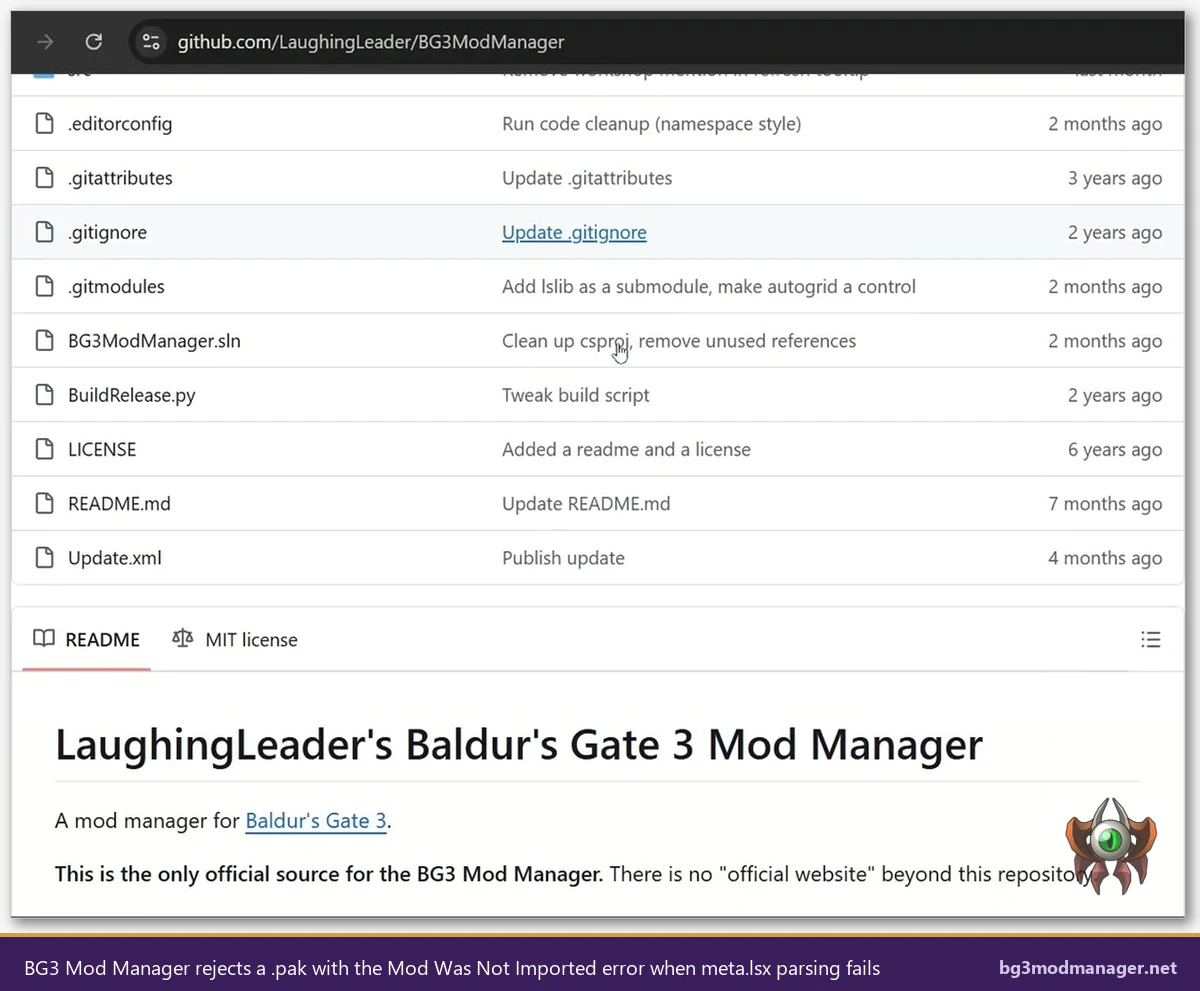Open commit 'Added a readme and a license'
The image size is (1200, 991).
(x=626, y=449)
